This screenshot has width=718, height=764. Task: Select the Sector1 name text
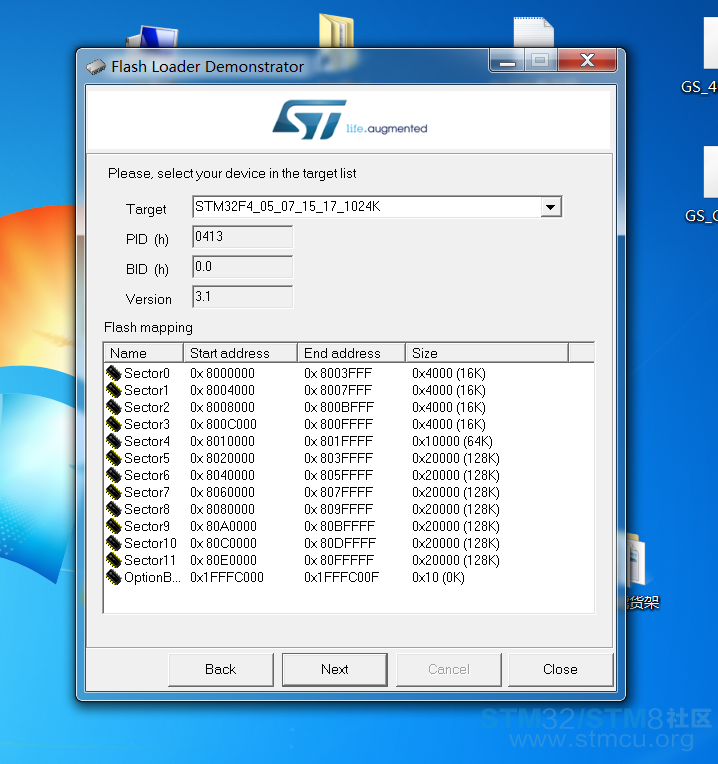147,391
